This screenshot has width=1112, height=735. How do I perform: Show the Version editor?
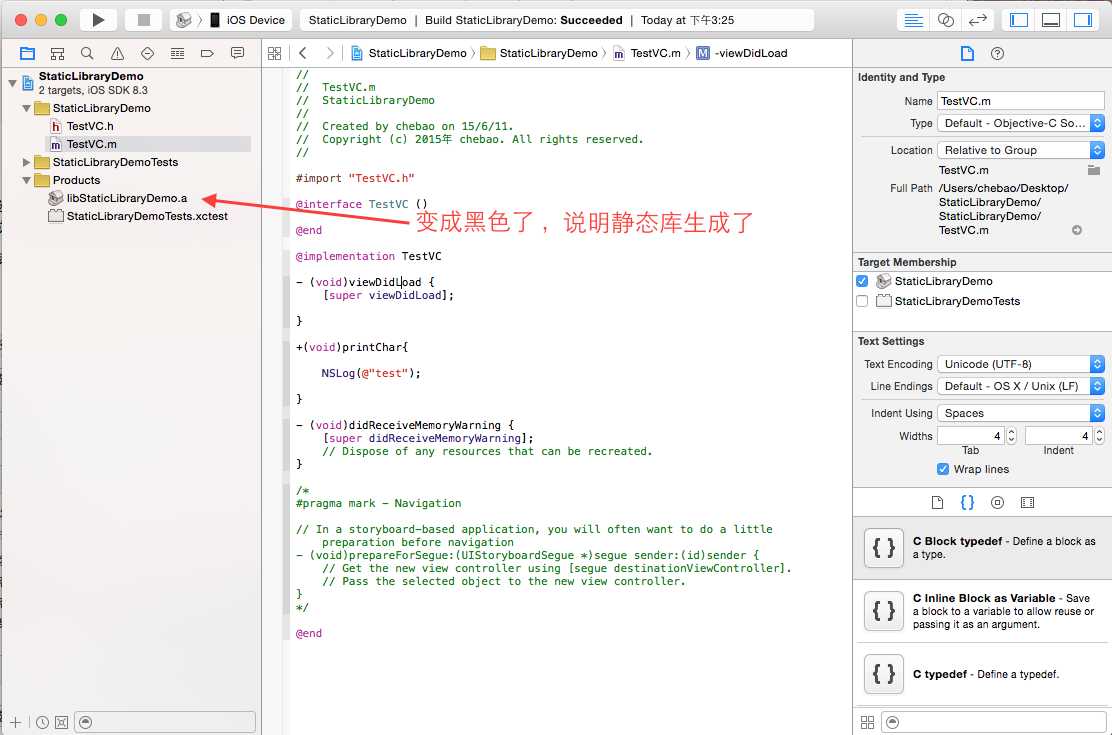click(978, 20)
